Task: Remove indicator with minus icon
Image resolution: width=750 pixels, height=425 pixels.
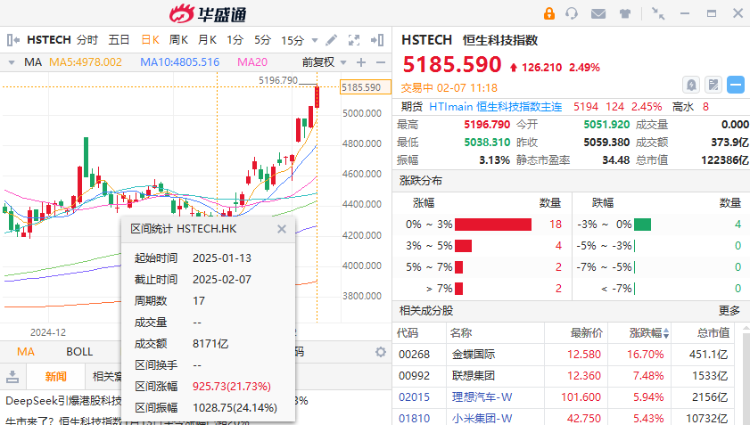Action: click(x=381, y=62)
